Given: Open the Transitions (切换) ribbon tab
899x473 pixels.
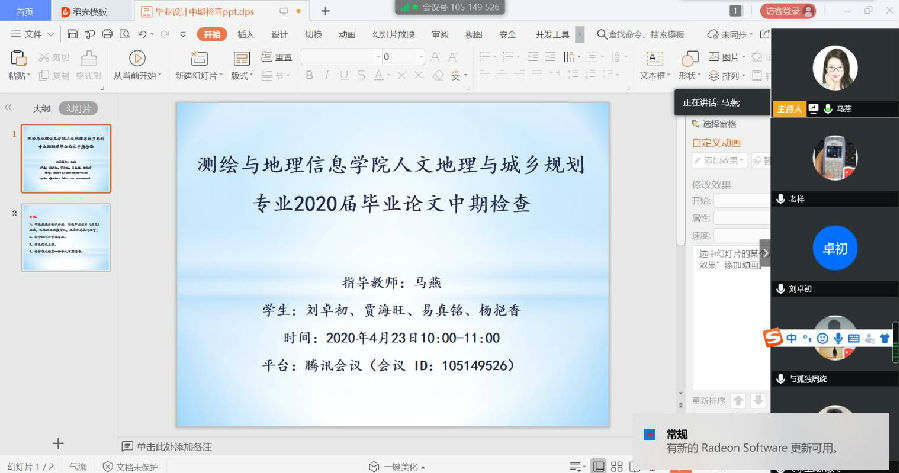Looking at the screenshot, I should 313,34.
